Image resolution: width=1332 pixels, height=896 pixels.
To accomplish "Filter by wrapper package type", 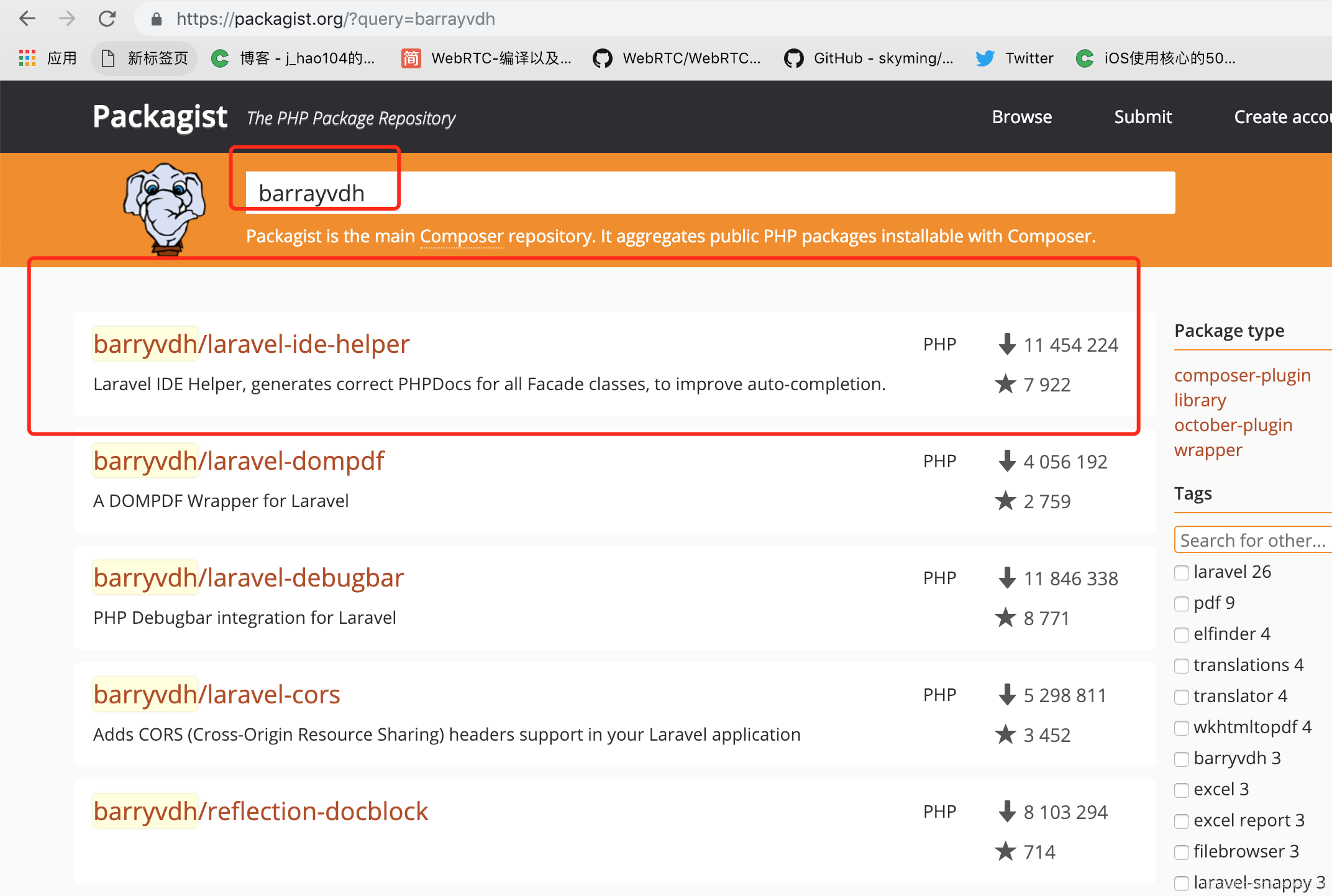I will [1208, 450].
